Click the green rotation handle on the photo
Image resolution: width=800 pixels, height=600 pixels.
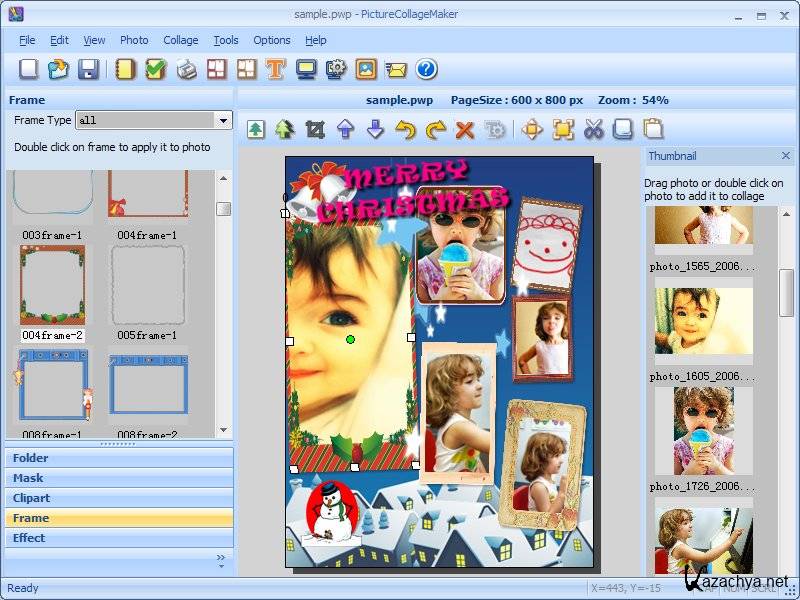click(x=350, y=340)
